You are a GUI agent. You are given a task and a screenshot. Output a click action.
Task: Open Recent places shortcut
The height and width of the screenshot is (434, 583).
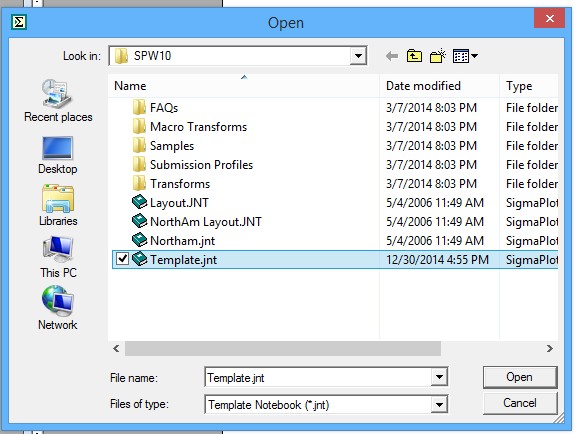(x=58, y=101)
